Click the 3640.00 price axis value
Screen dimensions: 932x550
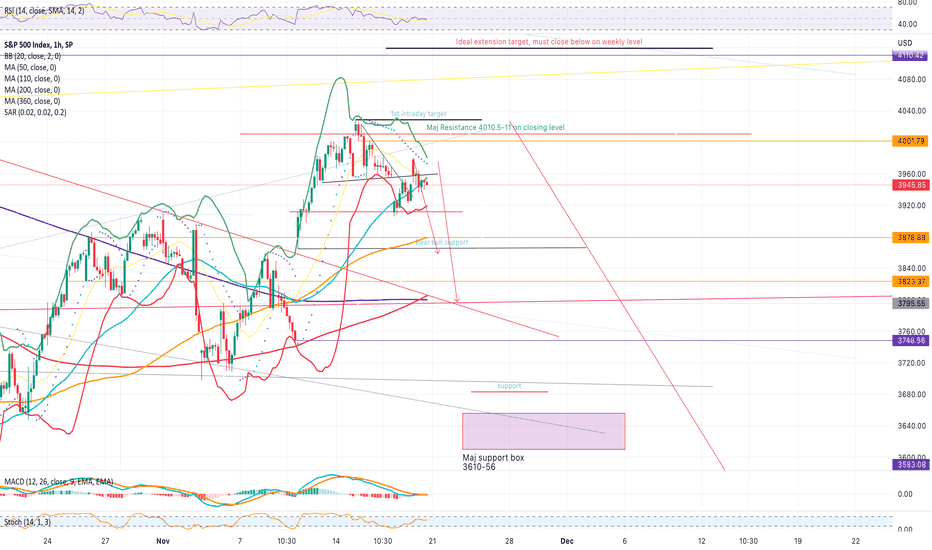point(911,426)
